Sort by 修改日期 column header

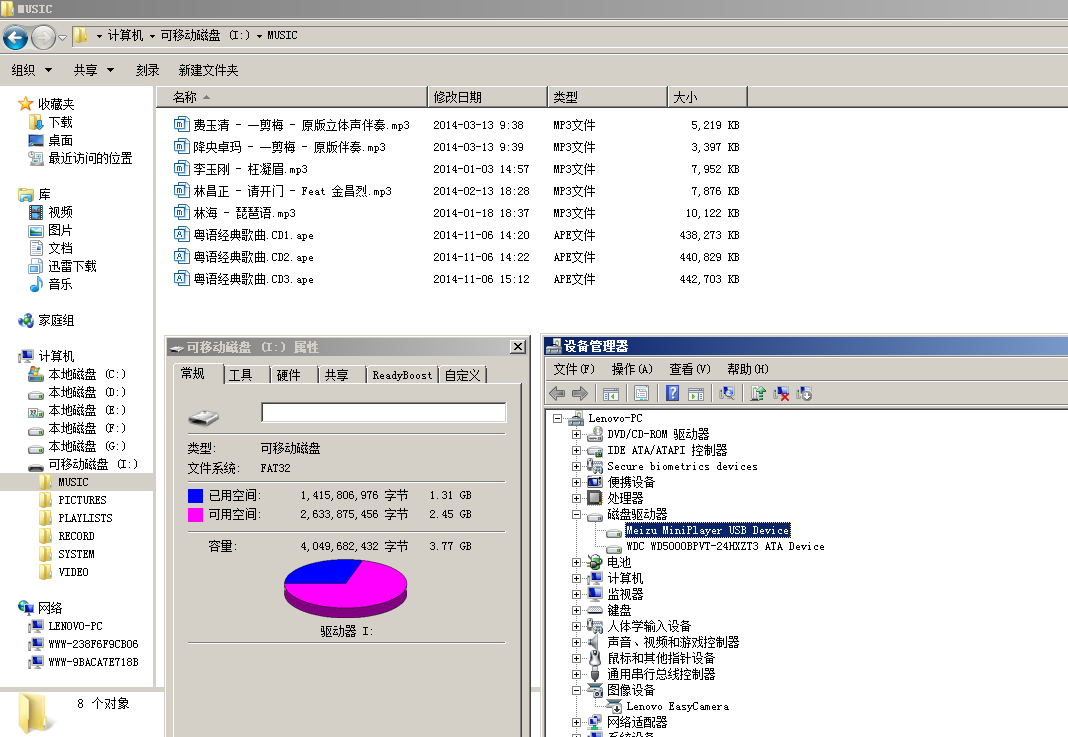[x=487, y=97]
